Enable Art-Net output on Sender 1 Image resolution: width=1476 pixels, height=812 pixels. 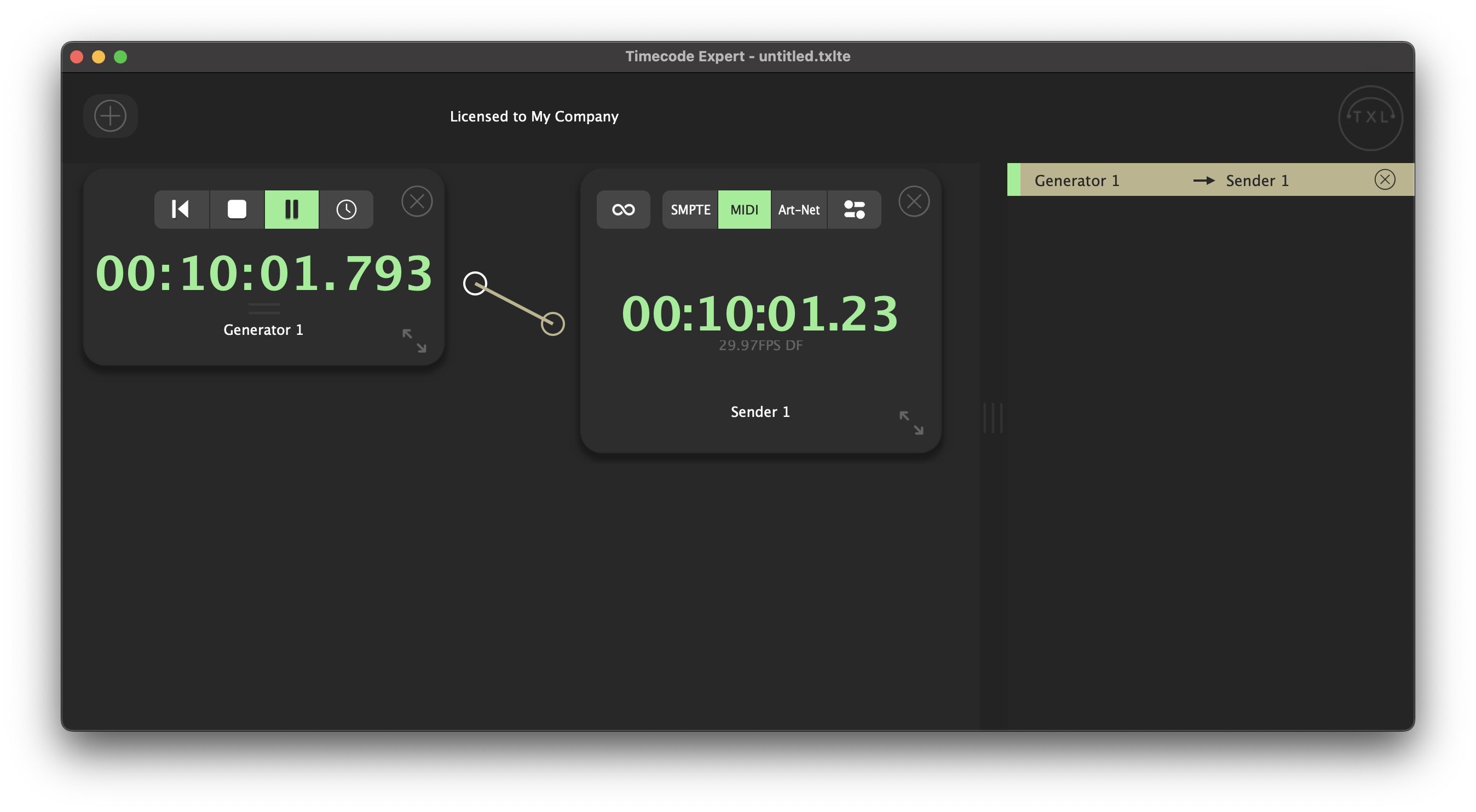click(798, 210)
